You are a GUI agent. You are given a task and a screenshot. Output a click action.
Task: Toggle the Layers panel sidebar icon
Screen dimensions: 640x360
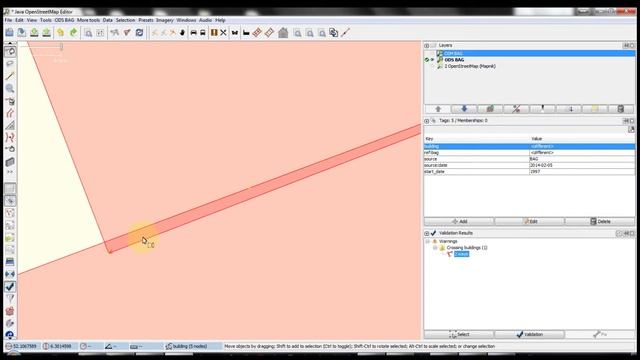tap(10, 189)
